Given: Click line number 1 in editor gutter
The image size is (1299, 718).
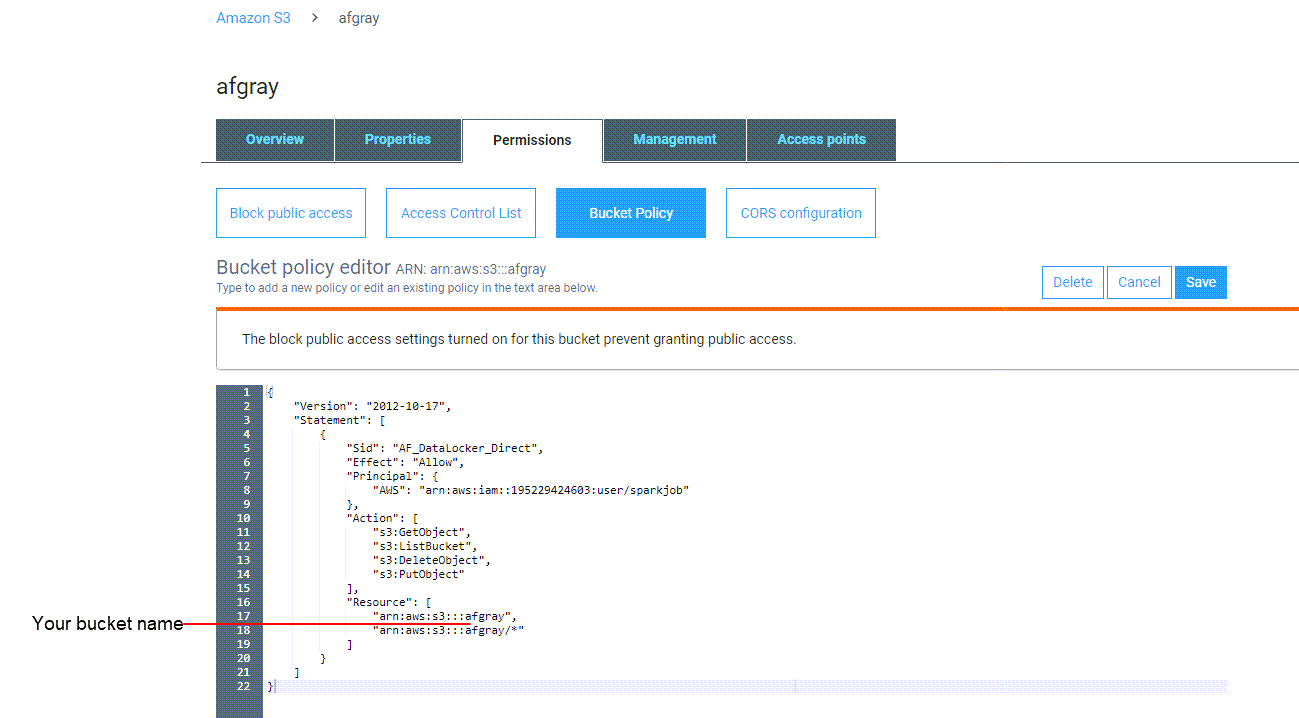Looking at the screenshot, I should click(x=246, y=392).
